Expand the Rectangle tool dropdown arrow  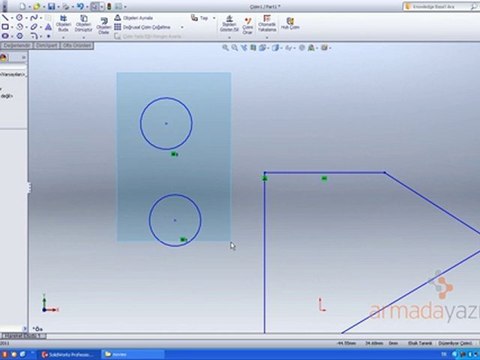click(x=12, y=27)
